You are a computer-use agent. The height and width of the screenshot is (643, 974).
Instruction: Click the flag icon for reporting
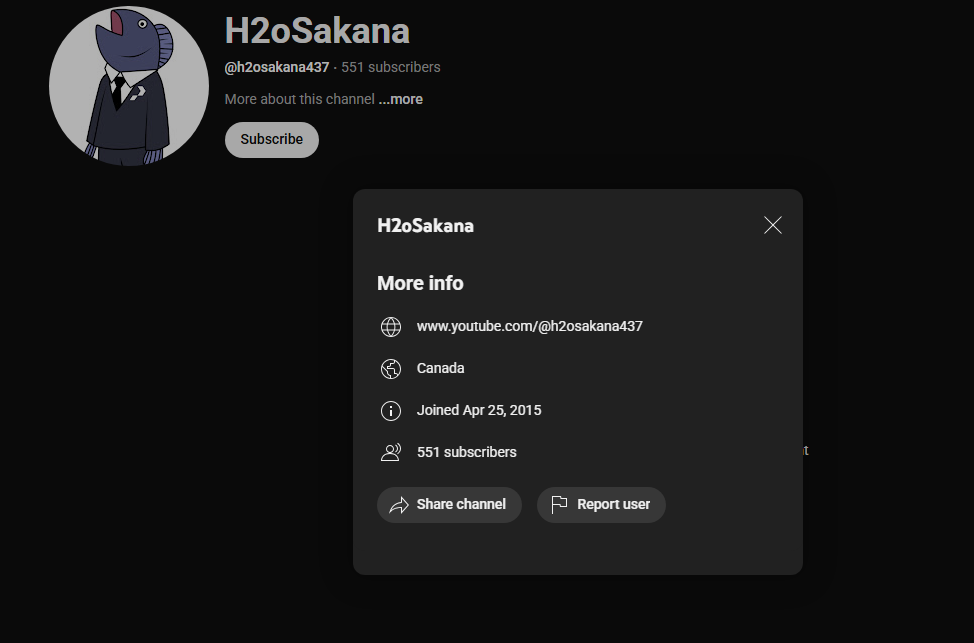tap(559, 505)
